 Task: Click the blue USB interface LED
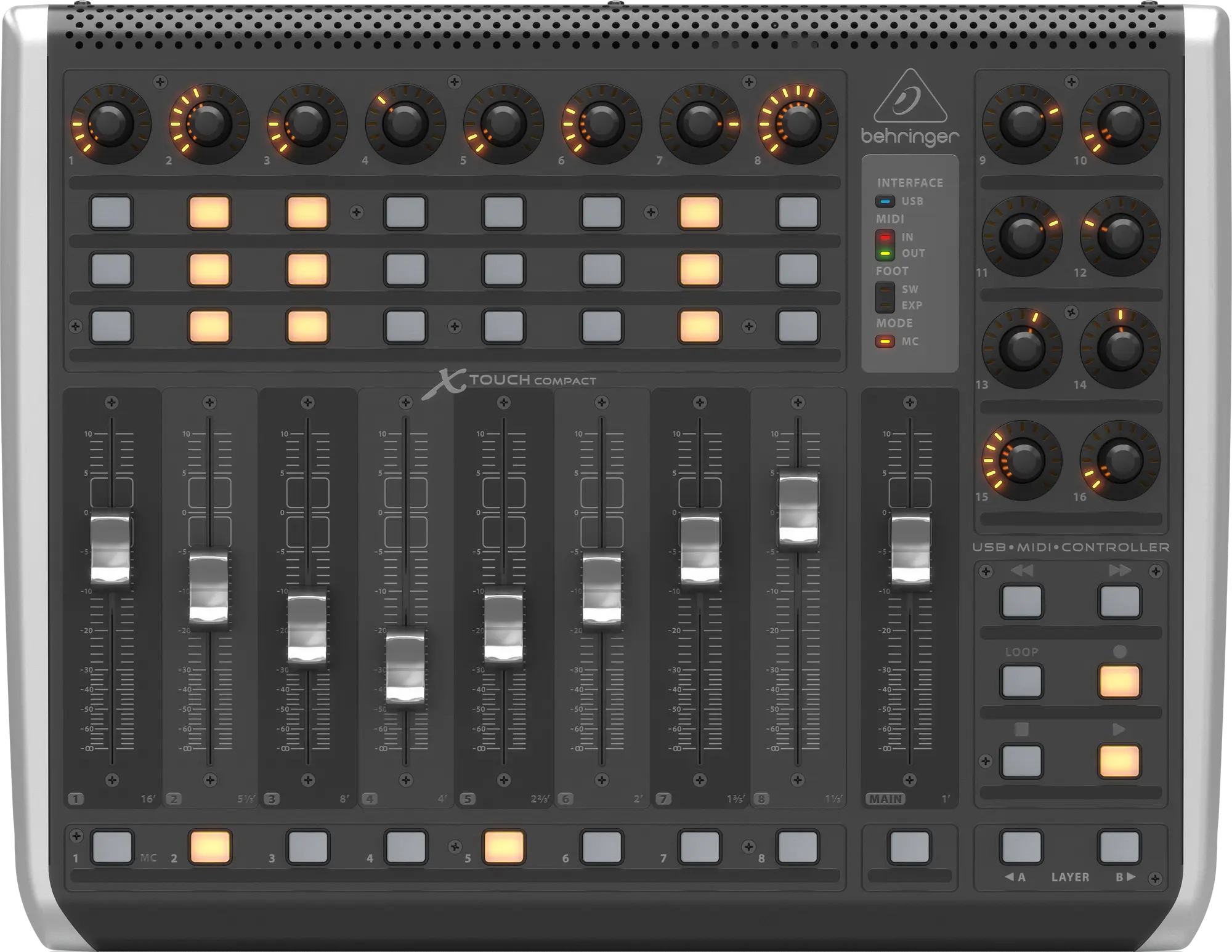(x=885, y=201)
